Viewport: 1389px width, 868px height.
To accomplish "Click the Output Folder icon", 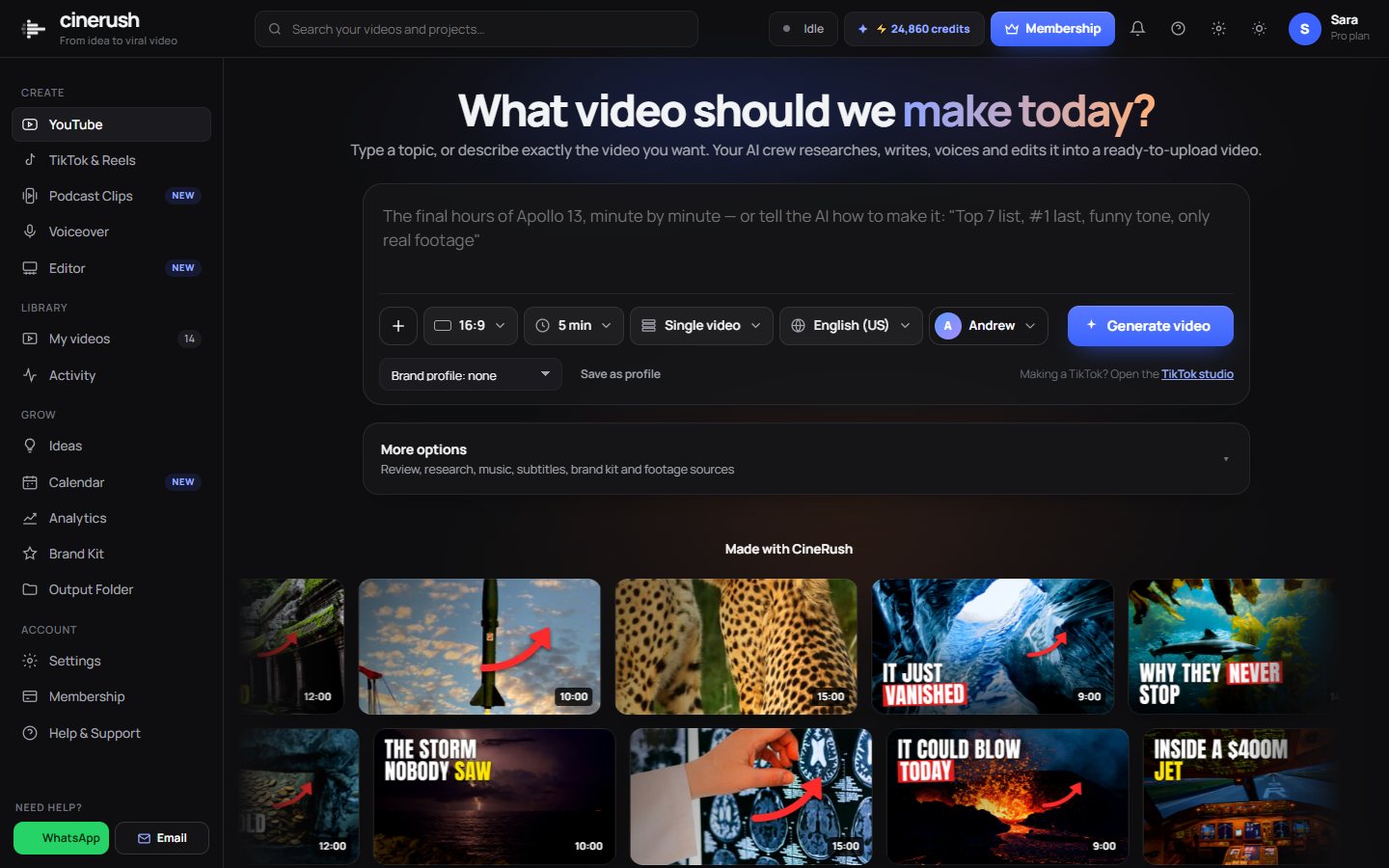I will point(30,589).
